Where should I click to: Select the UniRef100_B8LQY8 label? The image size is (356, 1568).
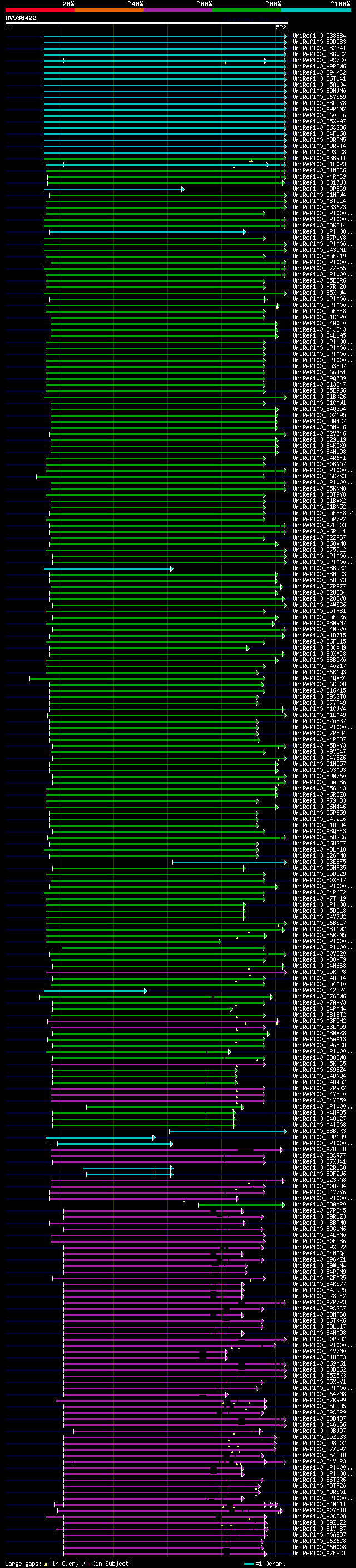319,103
